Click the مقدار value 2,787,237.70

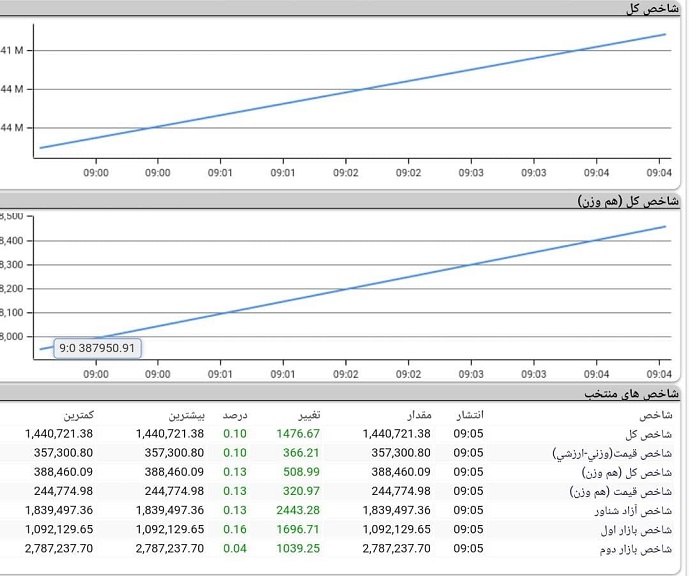pyautogui.click(x=396, y=548)
